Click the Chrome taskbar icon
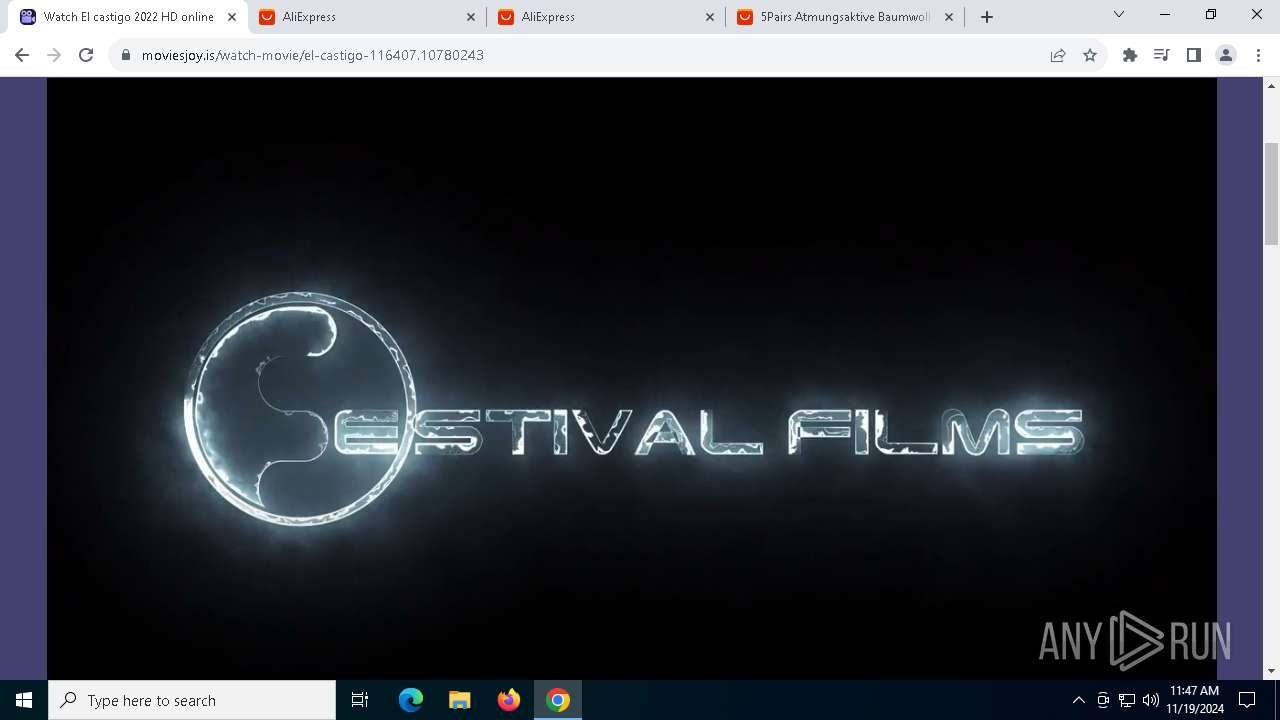 click(558, 700)
